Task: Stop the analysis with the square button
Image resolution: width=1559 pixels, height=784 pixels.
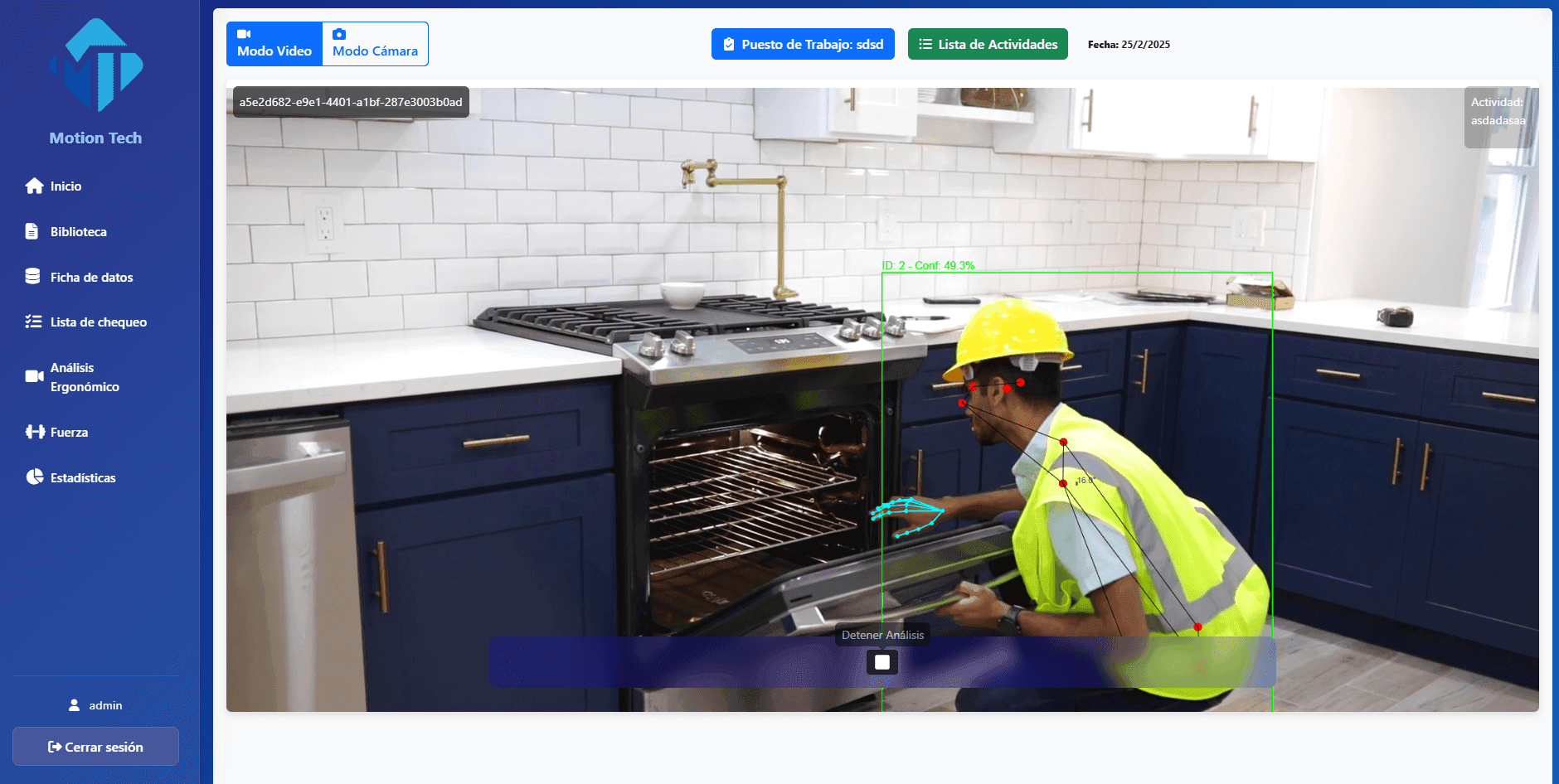Action: pyautogui.click(x=882, y=662)
